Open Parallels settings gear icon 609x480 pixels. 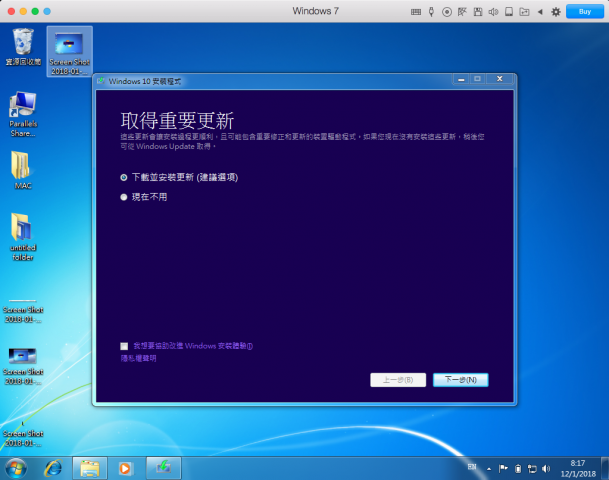coord(556,12)
